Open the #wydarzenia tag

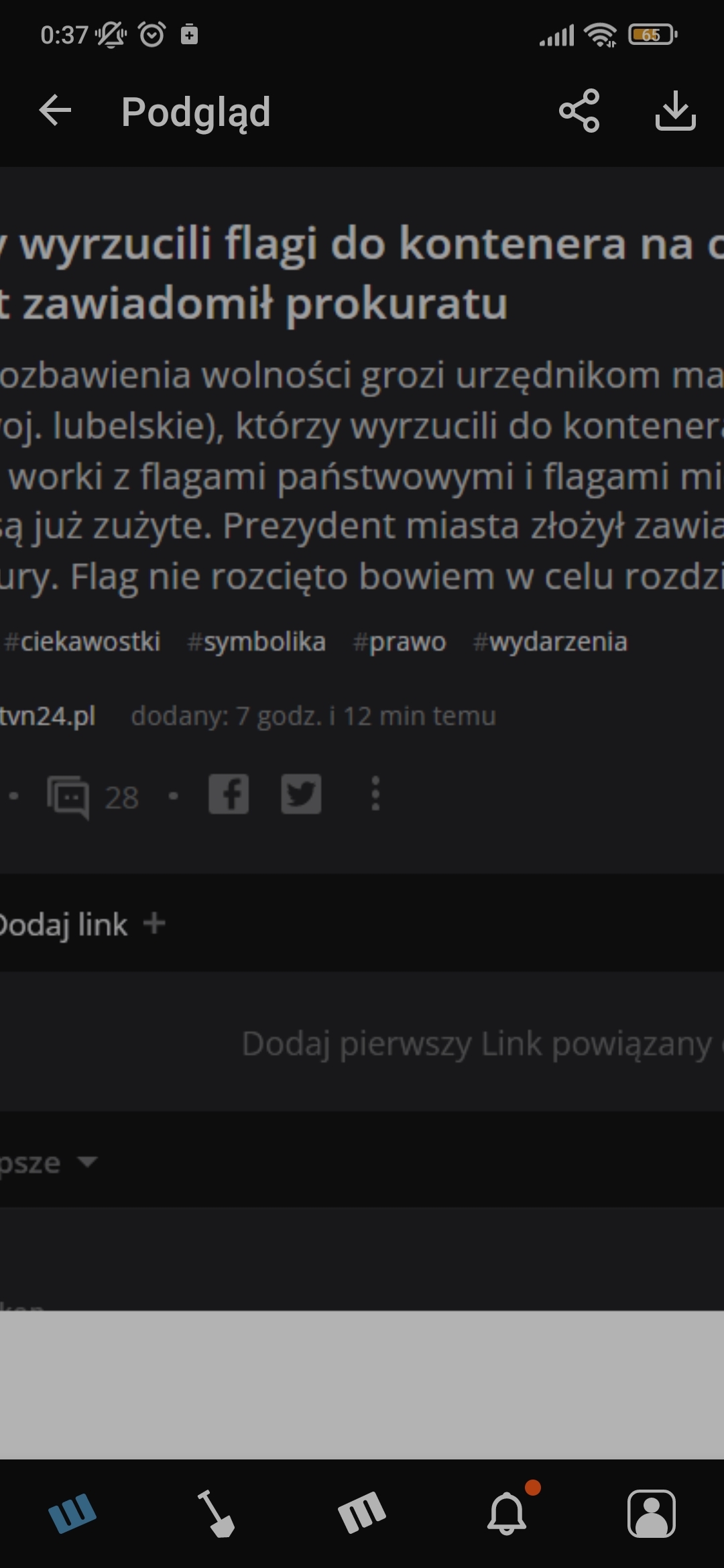tap(550, 642)
